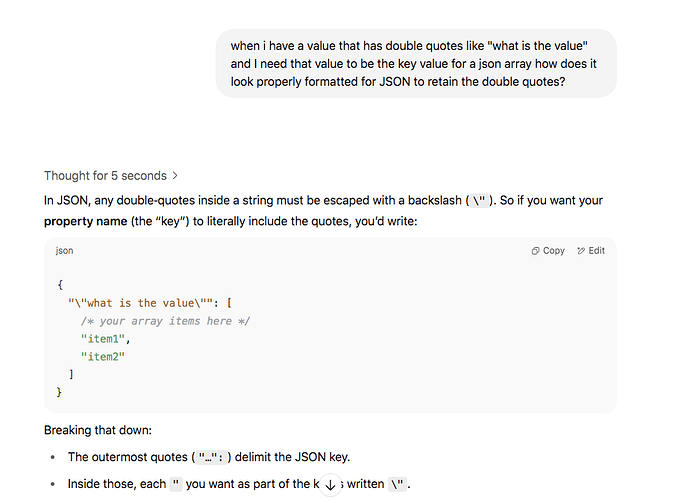Expand the "Thought for 5 seconds" section

pyautogui.click(x=105, y=175)
